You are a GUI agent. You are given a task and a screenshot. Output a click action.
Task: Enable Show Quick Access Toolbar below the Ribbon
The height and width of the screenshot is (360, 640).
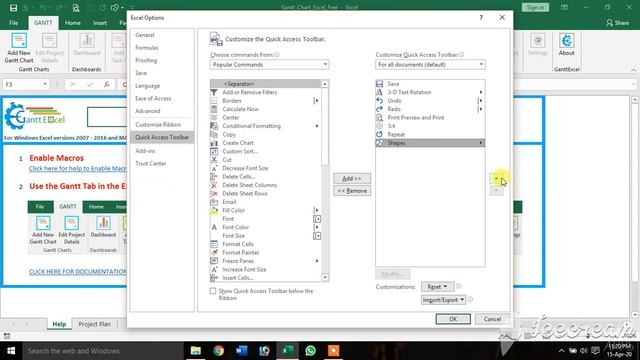(213, 291)
